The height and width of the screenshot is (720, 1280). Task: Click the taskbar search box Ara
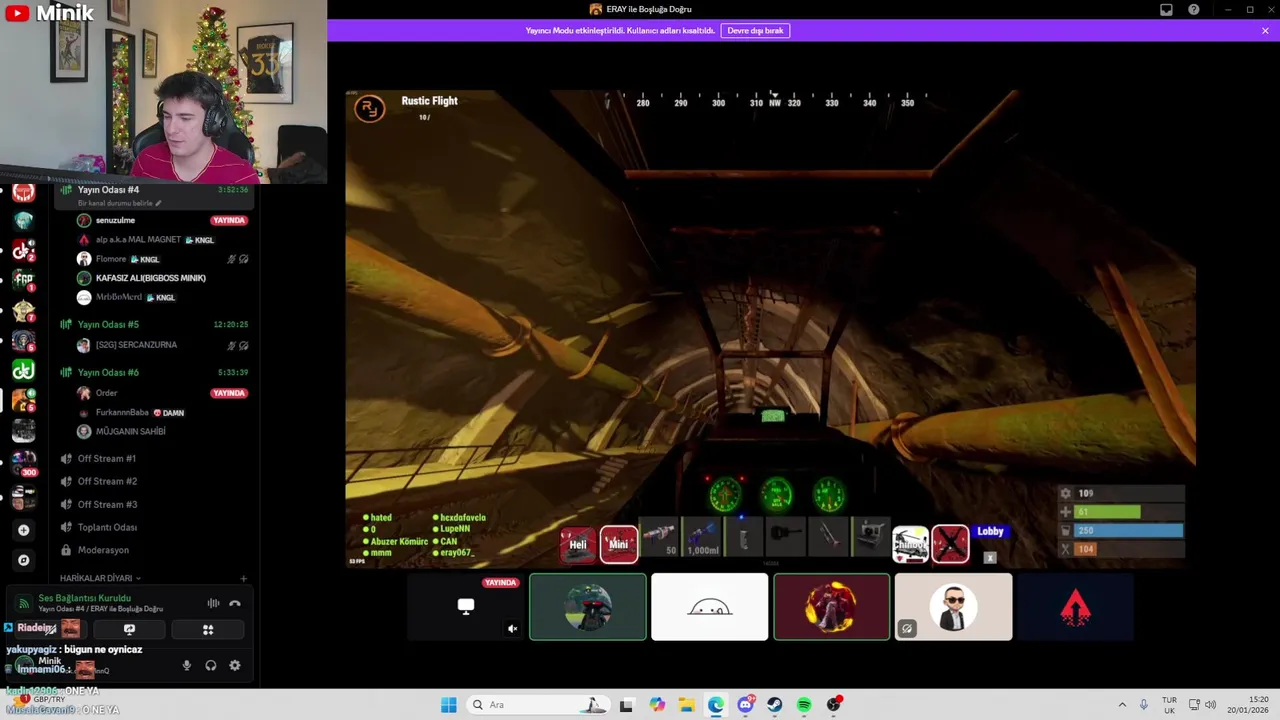[540, 705]
